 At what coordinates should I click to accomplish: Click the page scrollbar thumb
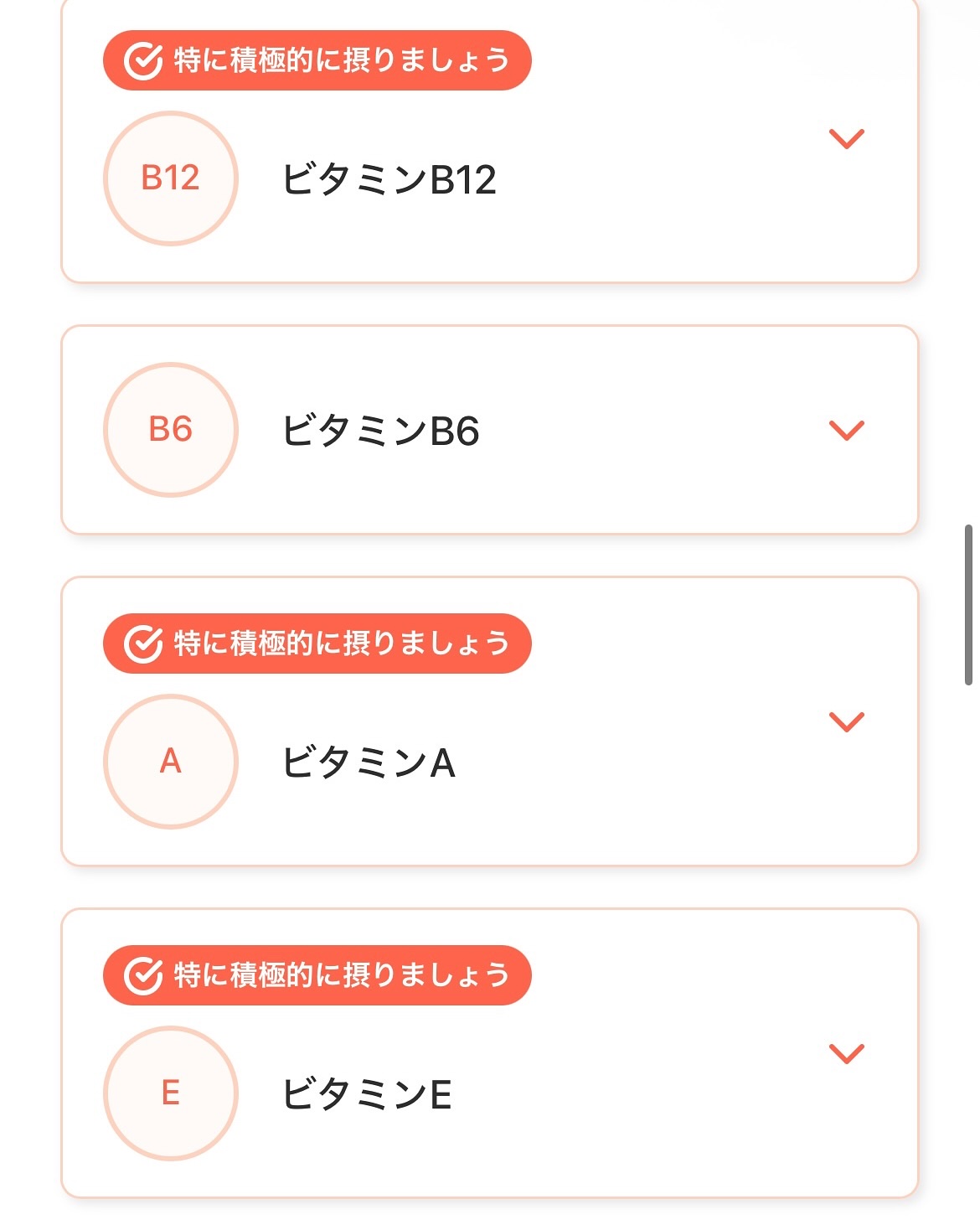click(968, 605)
